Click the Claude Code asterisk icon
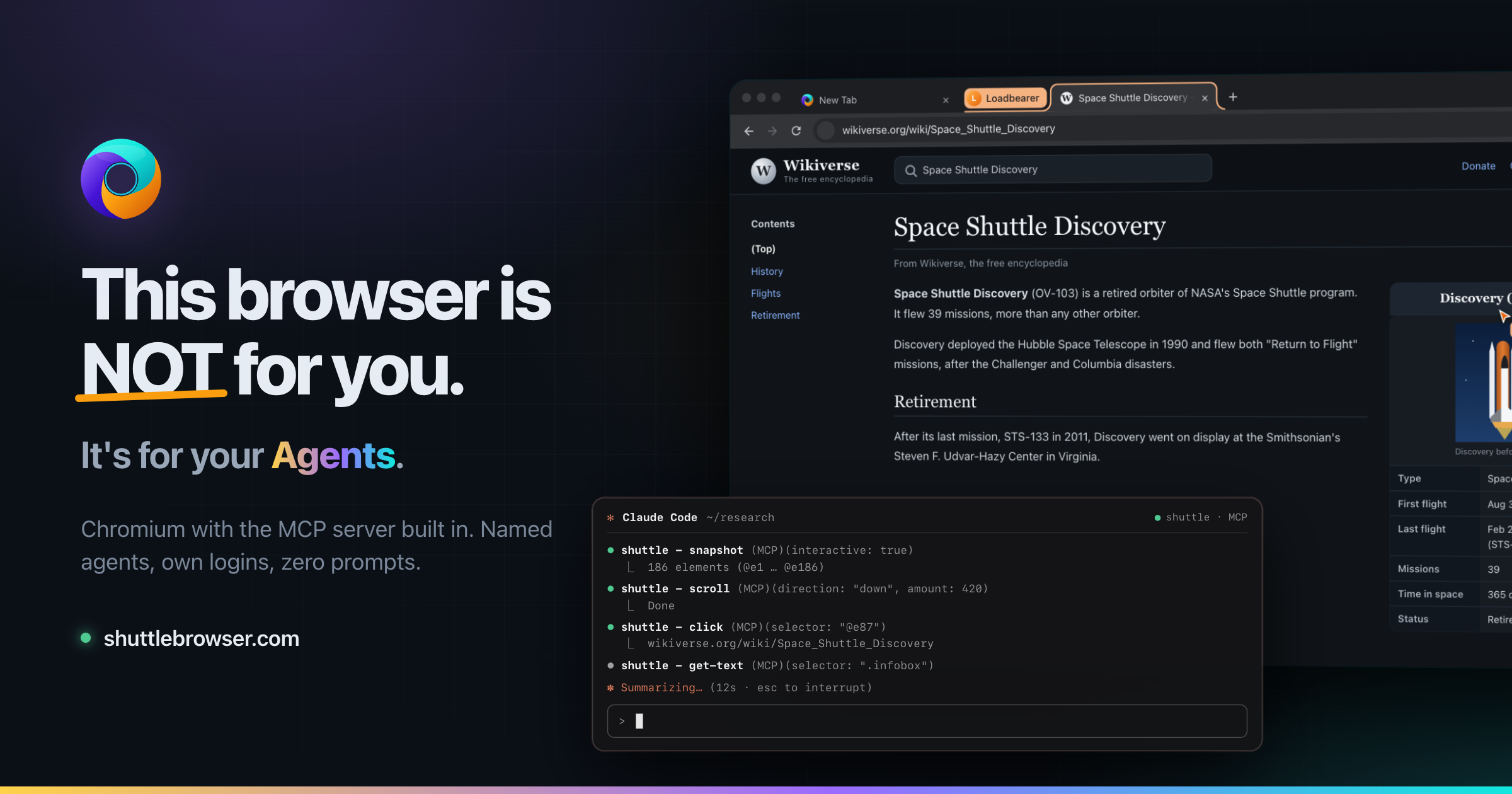 click(610, 517)
